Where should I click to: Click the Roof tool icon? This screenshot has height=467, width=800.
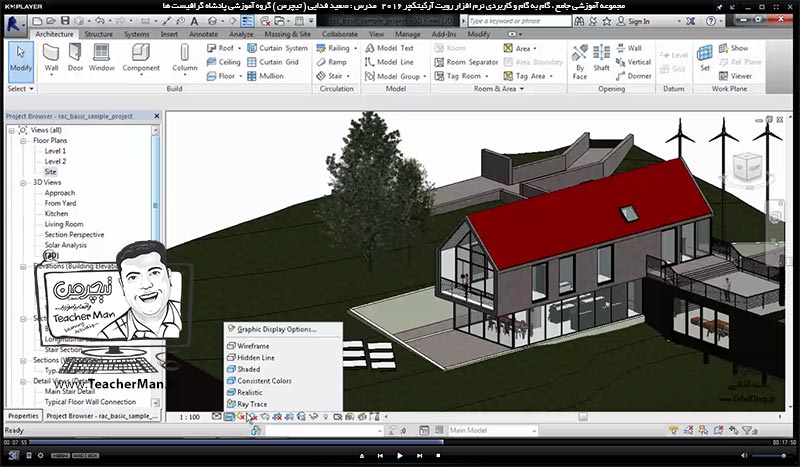click(212, 48)
